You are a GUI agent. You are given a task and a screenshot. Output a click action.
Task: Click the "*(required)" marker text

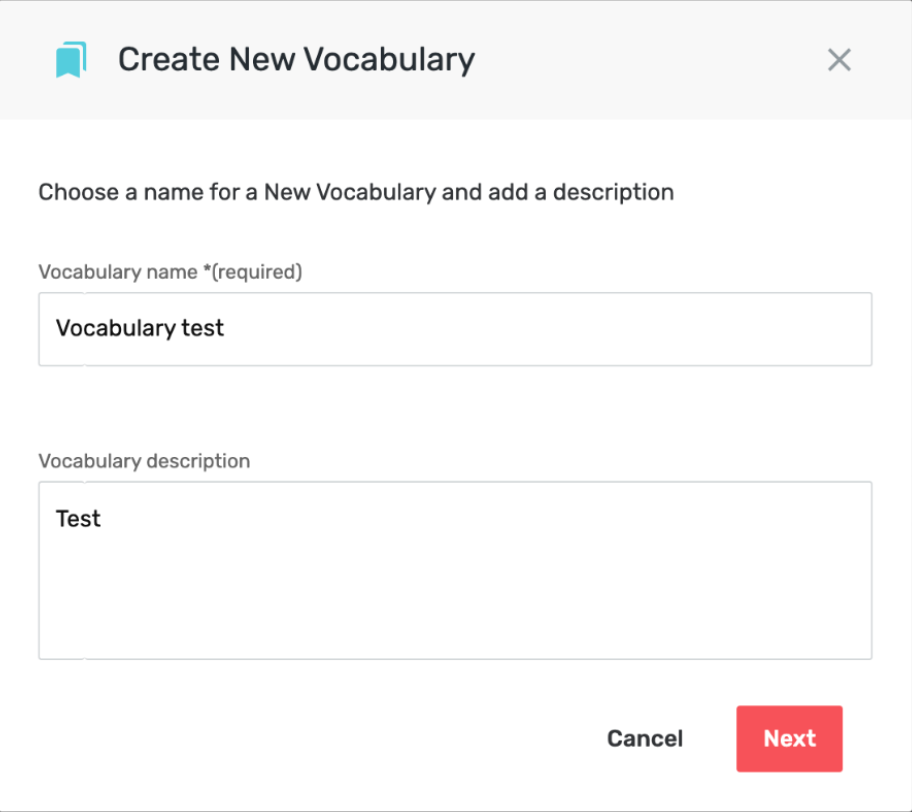(x=252, y=272)
